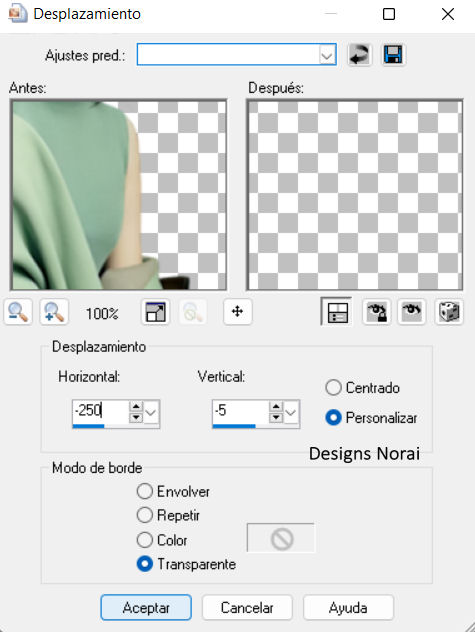
Task: Fit preview to window icon
Action: pyautogui.click(x=155, y=312)
